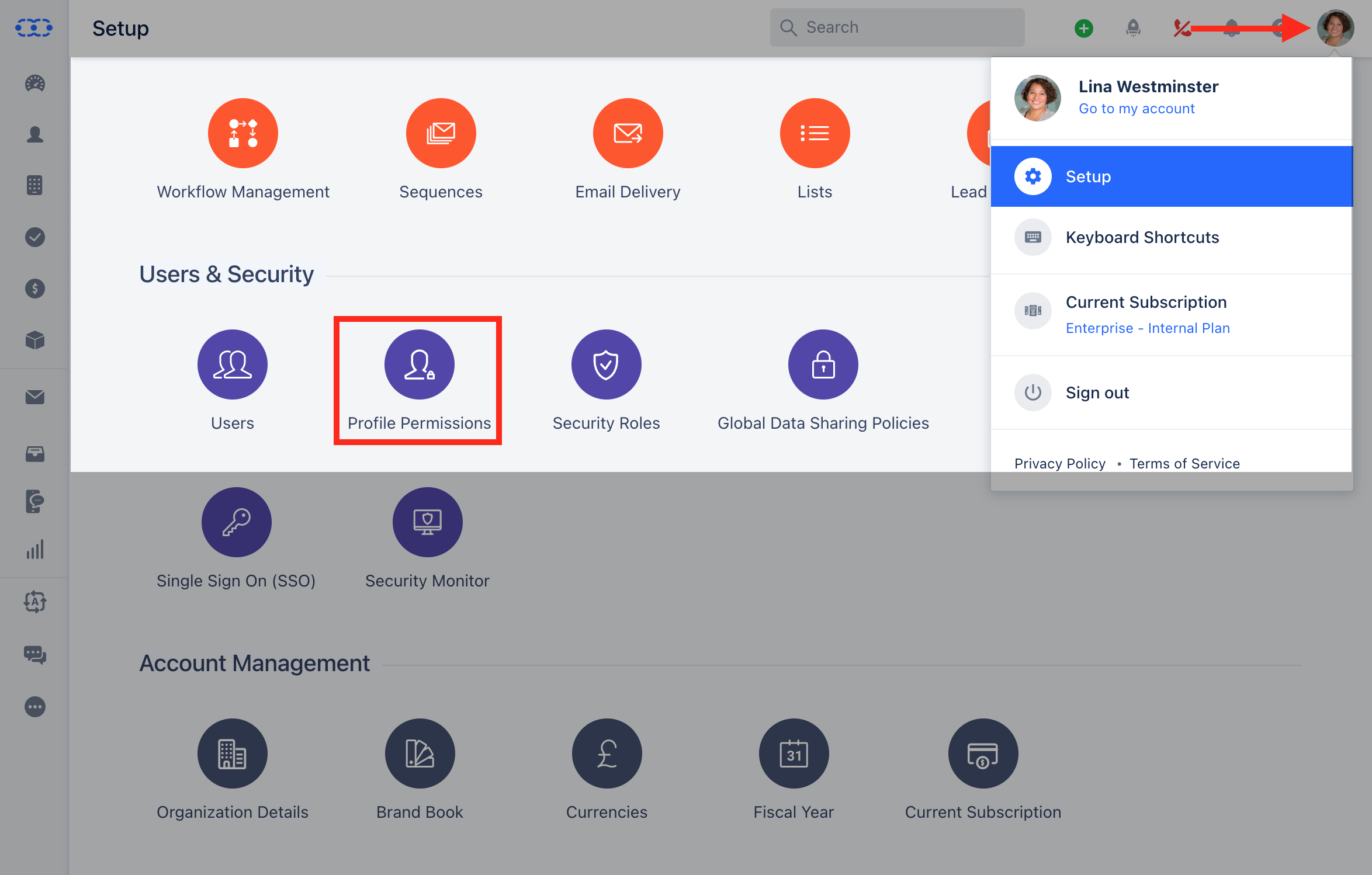Open deals dollar icon in sidebar
The width and height of the screenshot is (1372, 875).
[35, 289]
